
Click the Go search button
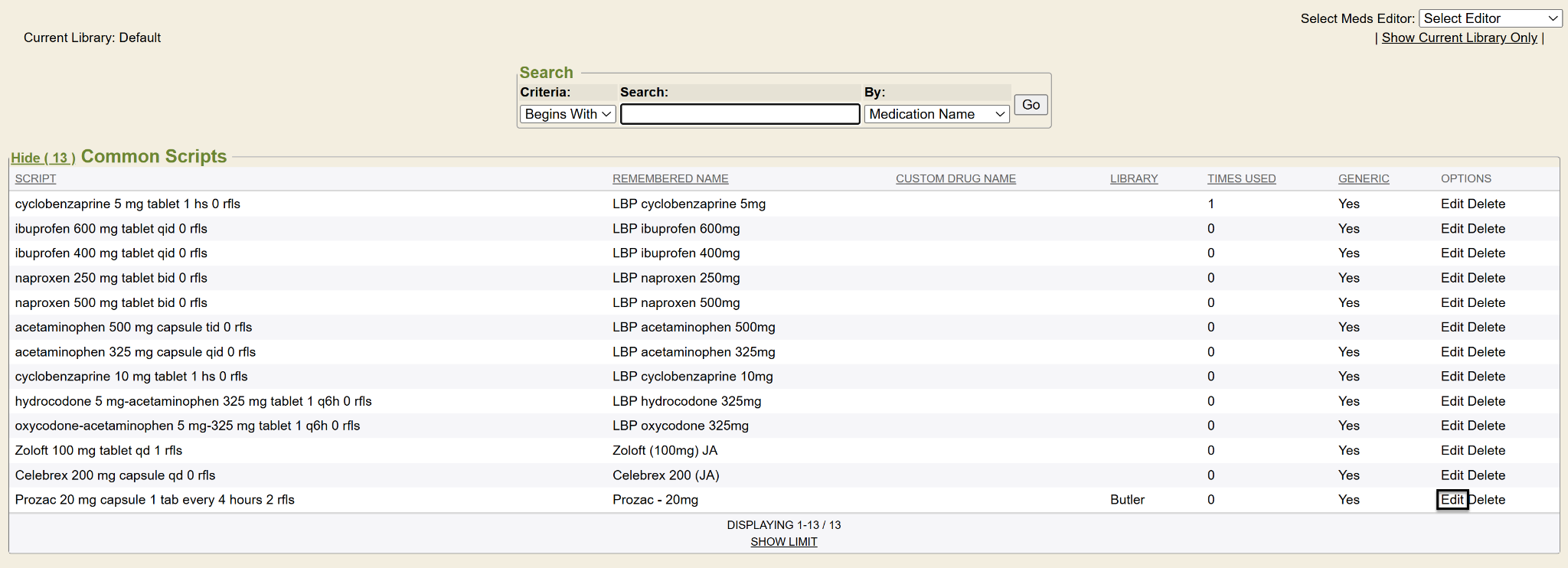coord(1031,105)
